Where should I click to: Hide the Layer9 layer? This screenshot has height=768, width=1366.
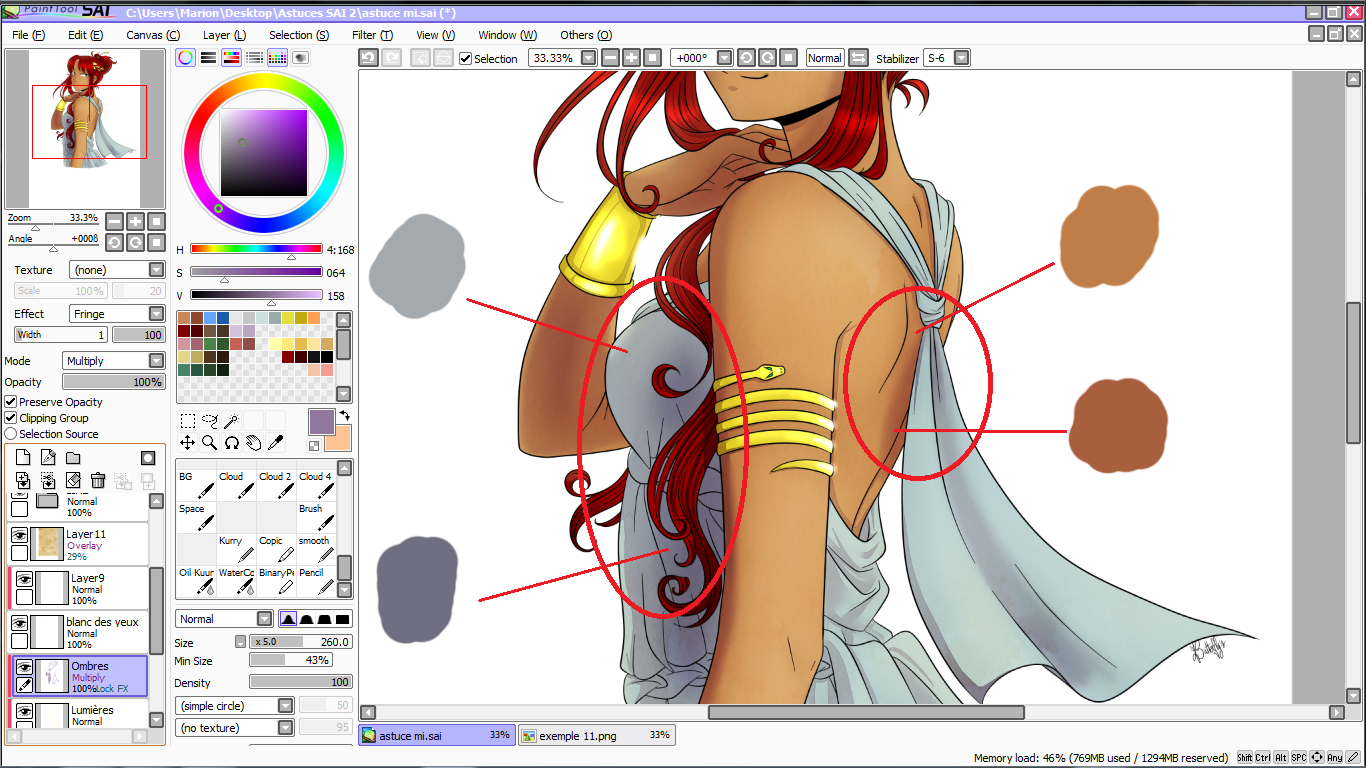click(x=25, y=579)
